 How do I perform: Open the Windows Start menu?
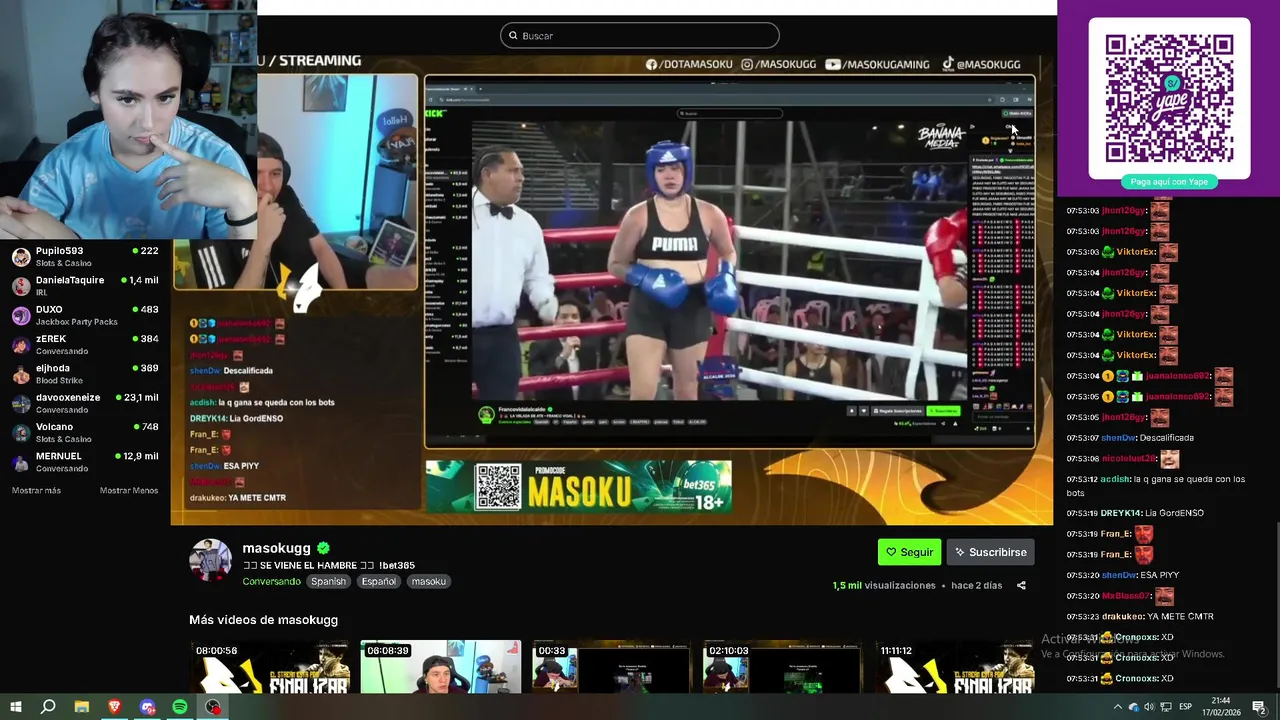(x=16, y=707)
